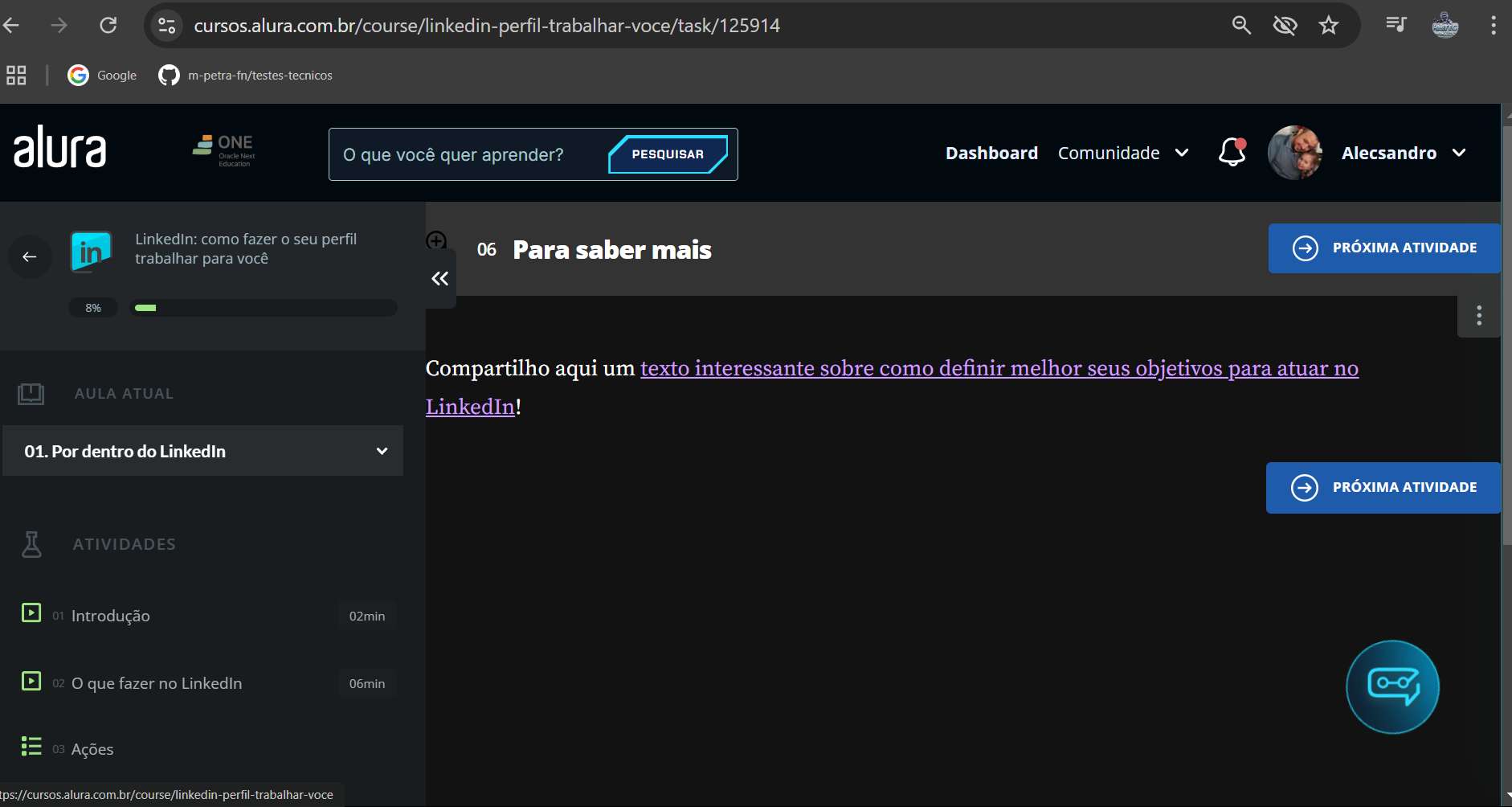Click the AULA ATUAL book icon
This screenshot has width=1512, height=807.
coord(31,394)
